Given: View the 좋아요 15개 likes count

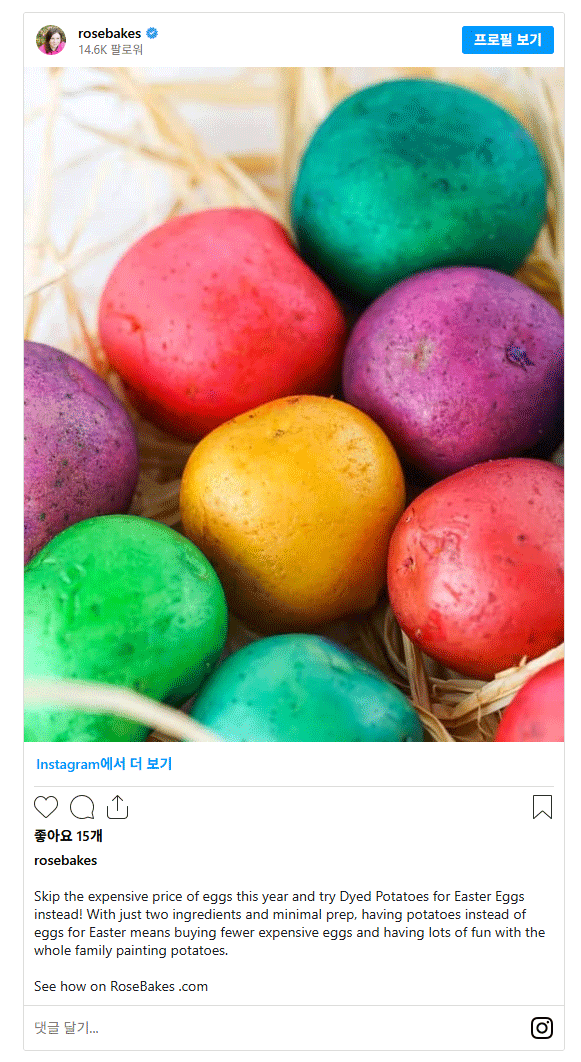Looking at the screenshot, I should 68,836.
